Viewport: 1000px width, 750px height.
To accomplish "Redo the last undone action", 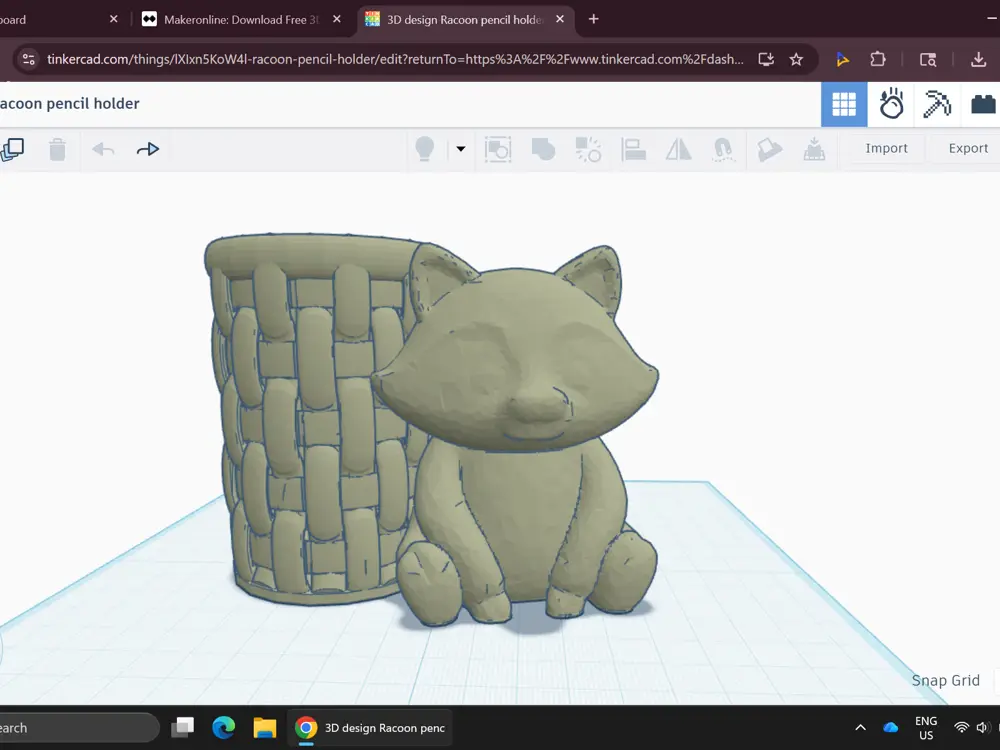I will (x=148, y=149).
